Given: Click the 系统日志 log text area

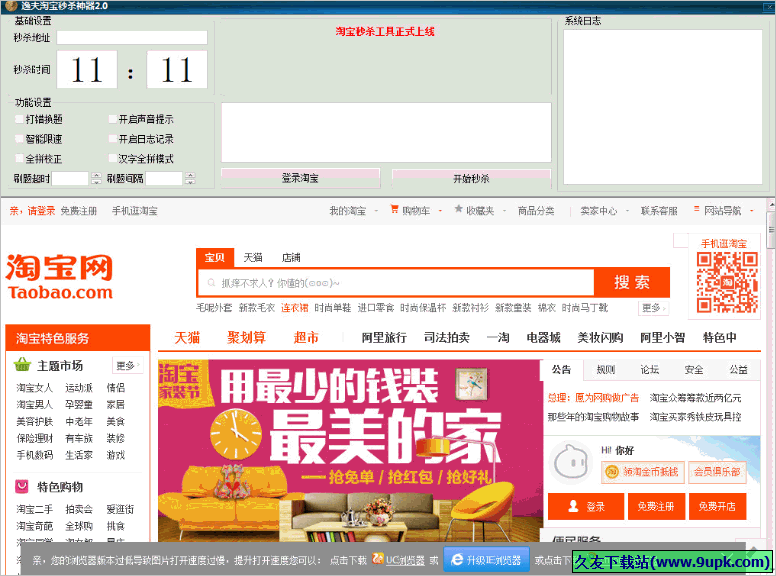Looking at the screenshot, I should coord(663,107).
